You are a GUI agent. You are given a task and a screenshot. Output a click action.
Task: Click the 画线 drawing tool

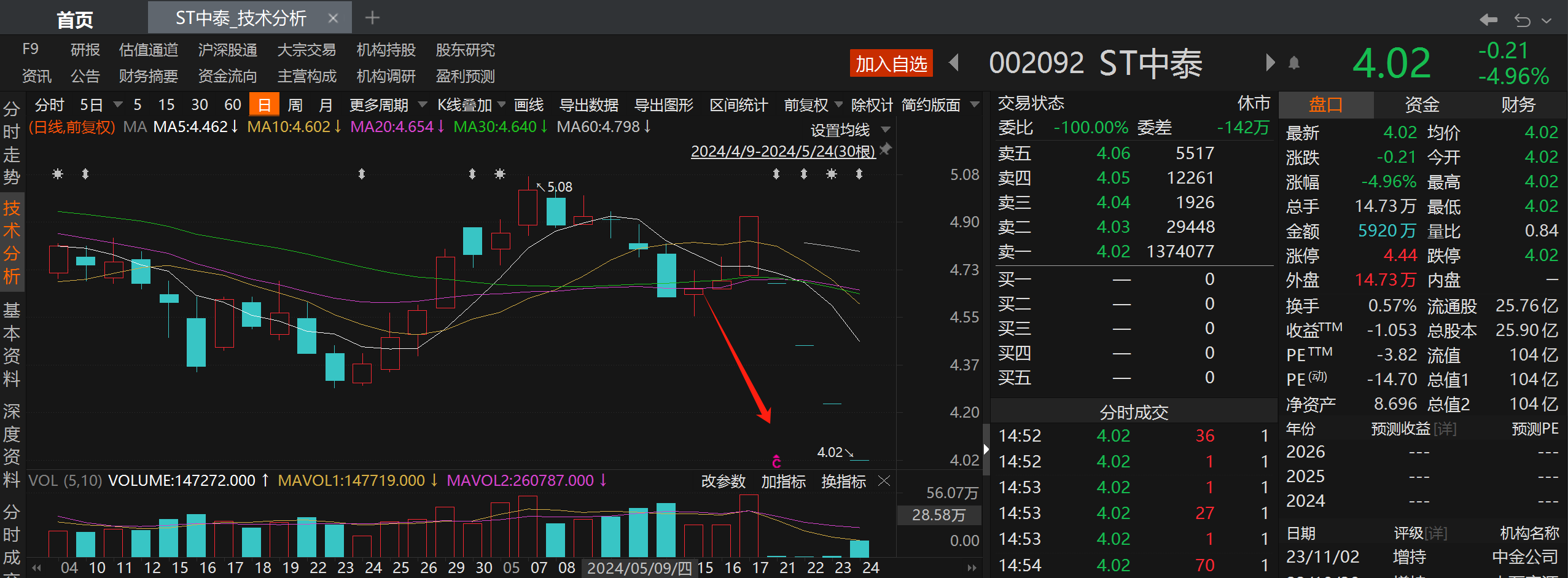pyautogui.click(x=529, y=105)
